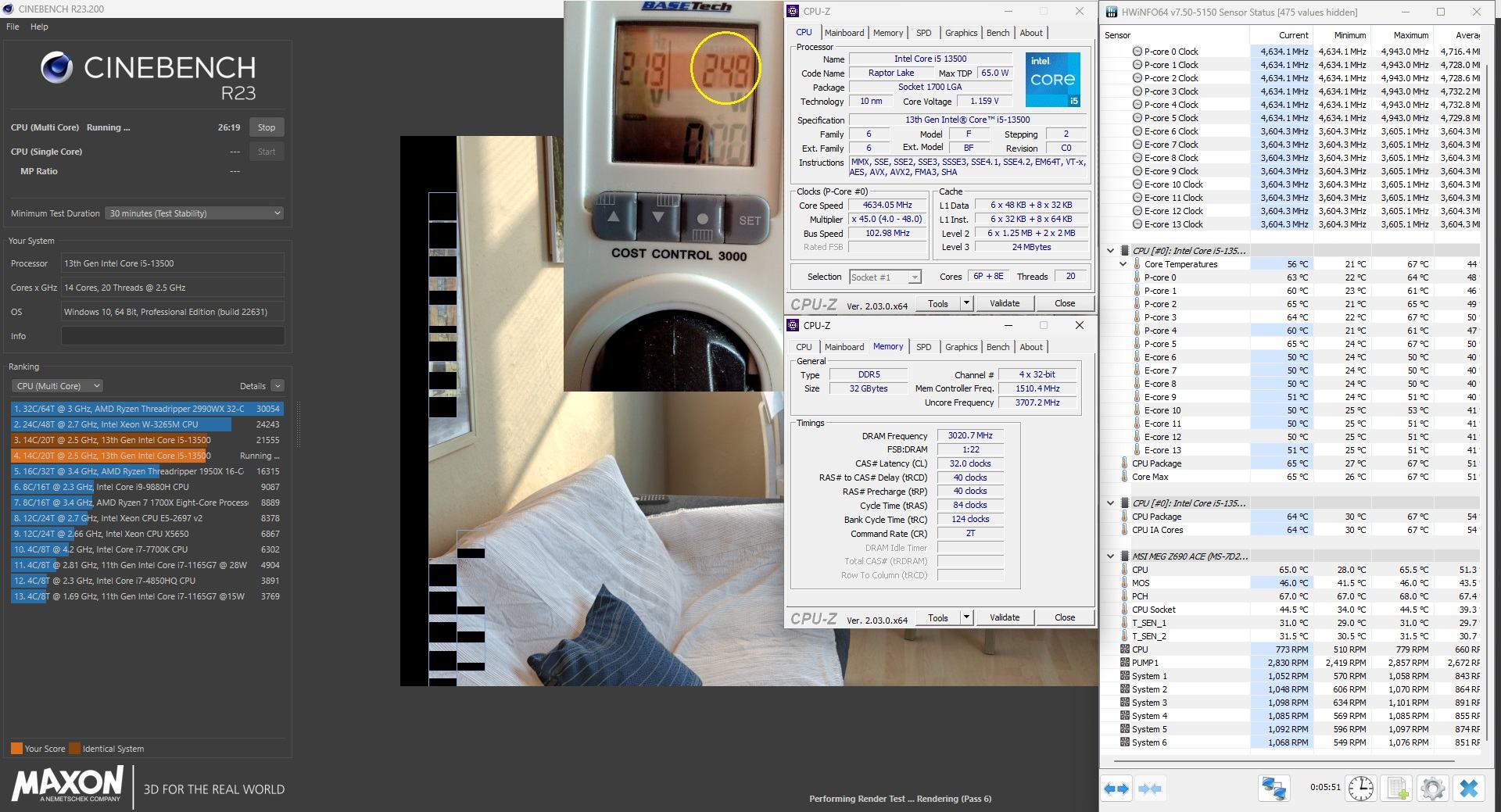Click Validate in lower CPU-Z window
1501x812 pixels.
tap(1005, 617)
